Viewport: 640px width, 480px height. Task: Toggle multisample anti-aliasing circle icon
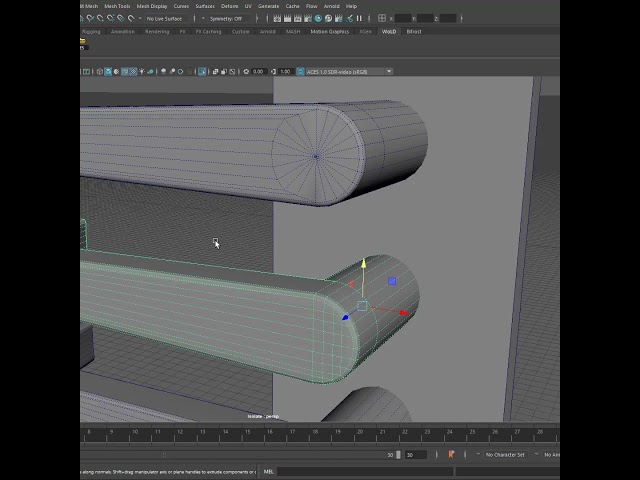coord(180,72)
